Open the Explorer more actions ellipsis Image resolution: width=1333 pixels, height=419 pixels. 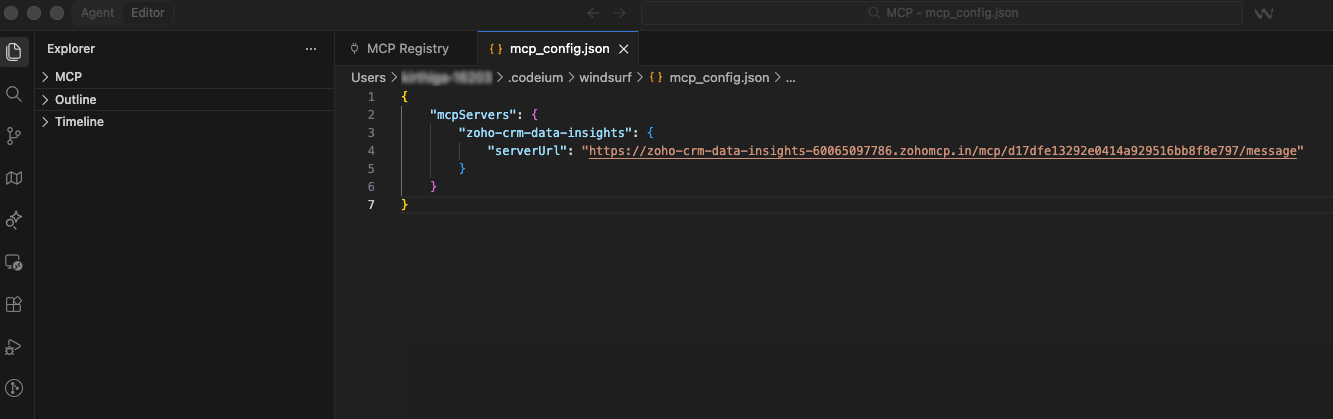(311, 49)
